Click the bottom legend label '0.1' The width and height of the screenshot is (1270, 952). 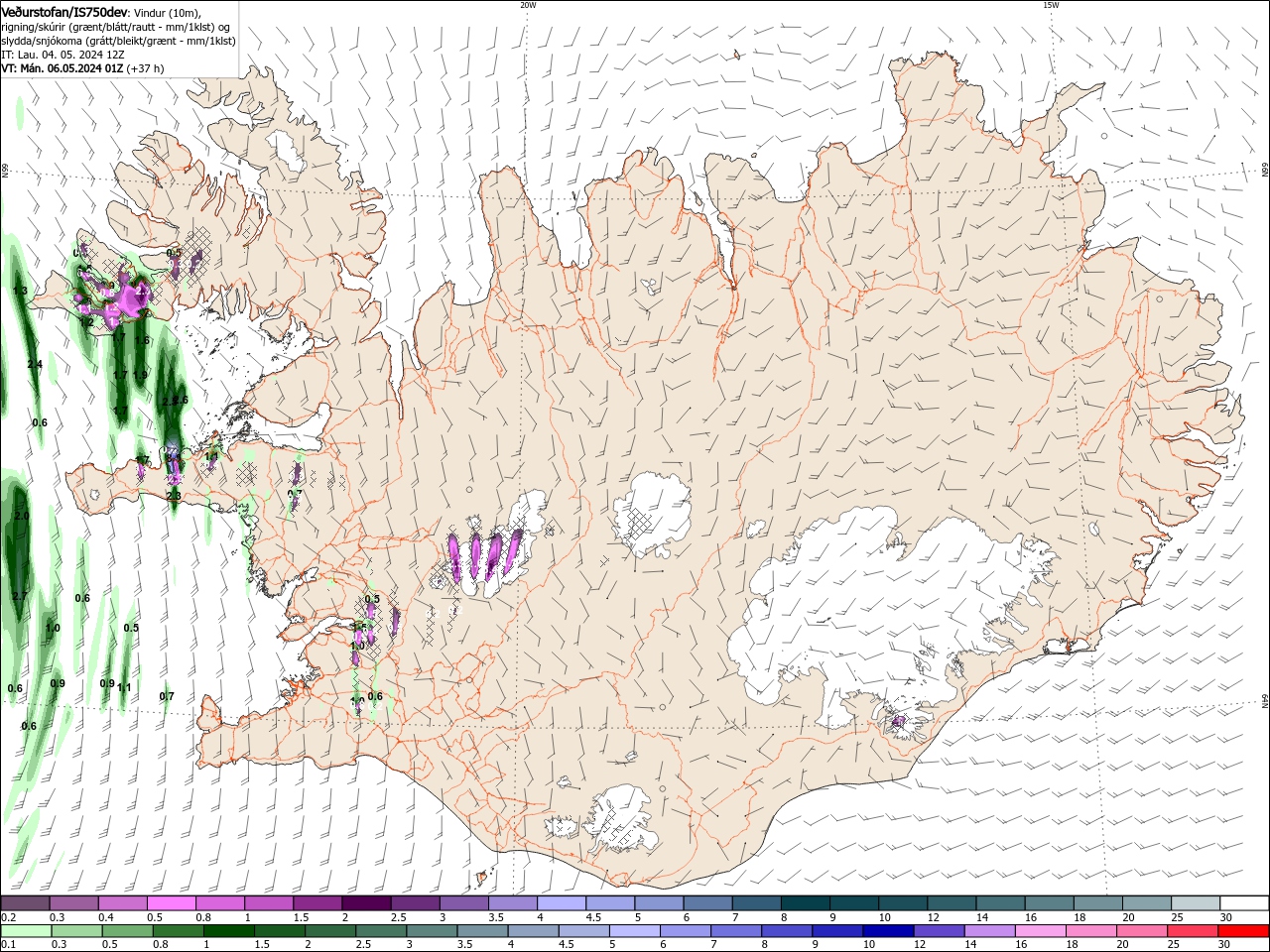click(8, 945)
